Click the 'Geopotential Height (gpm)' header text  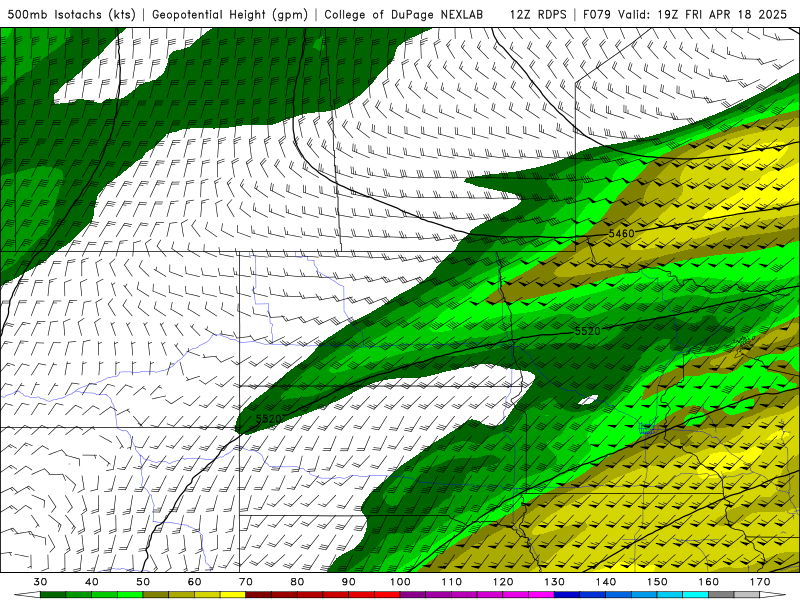coord(230,14)
